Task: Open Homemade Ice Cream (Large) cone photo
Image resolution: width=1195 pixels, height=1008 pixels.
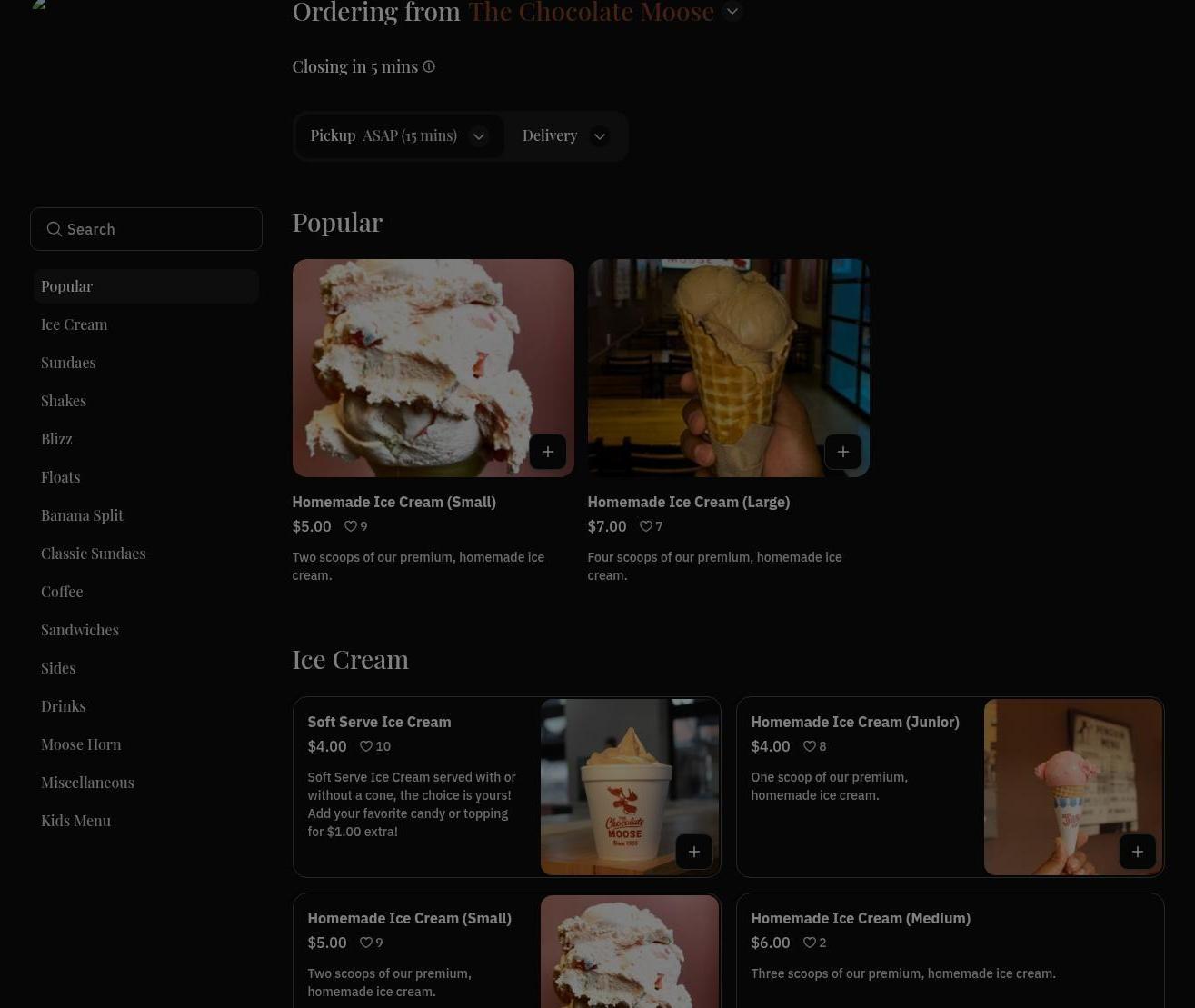Action: pos(728,368)
